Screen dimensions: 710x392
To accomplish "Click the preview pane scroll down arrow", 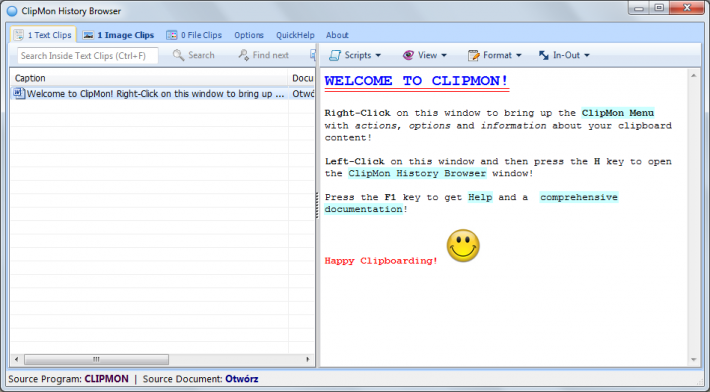I will (694, 360).
